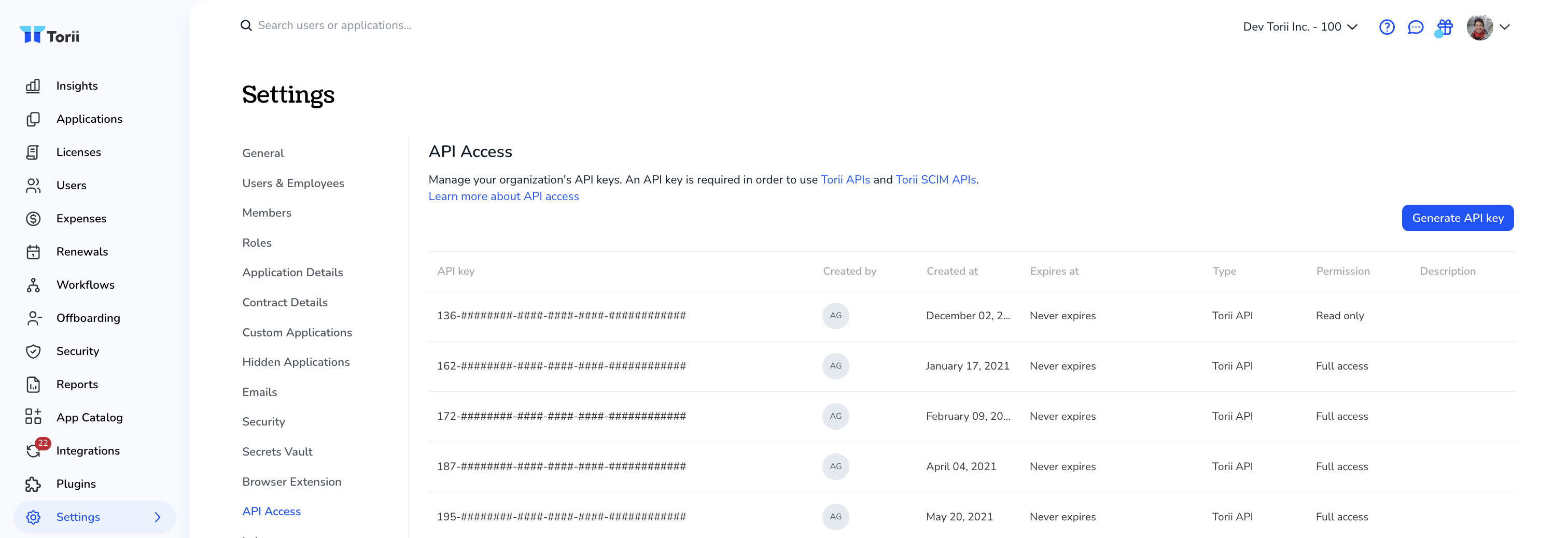This screenshot has height=538, width=1568.
Task: Click Created at column header
Action: pos(952,272)
